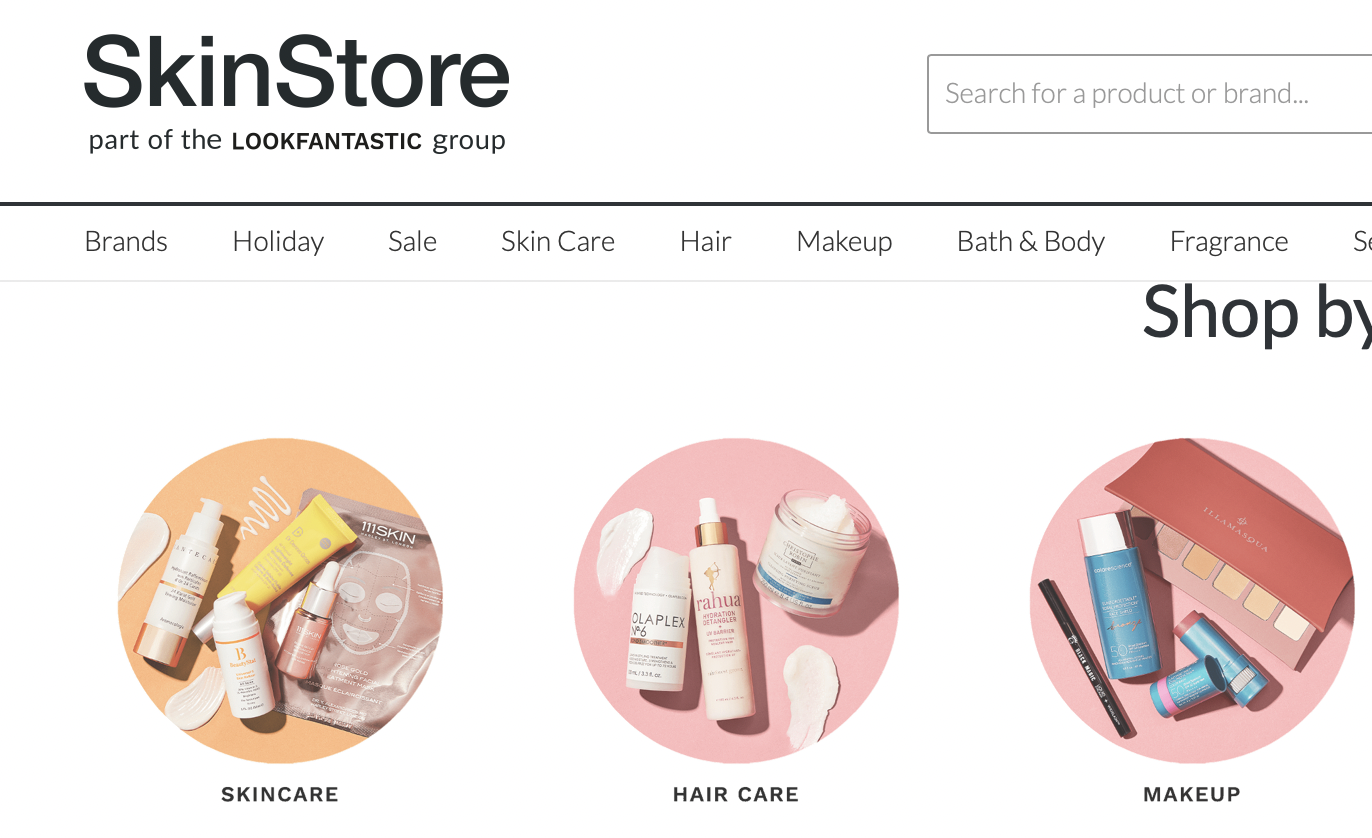Open the Brands menu
The width and height of the screenshot is (1372, 838).
click(126, 241)
